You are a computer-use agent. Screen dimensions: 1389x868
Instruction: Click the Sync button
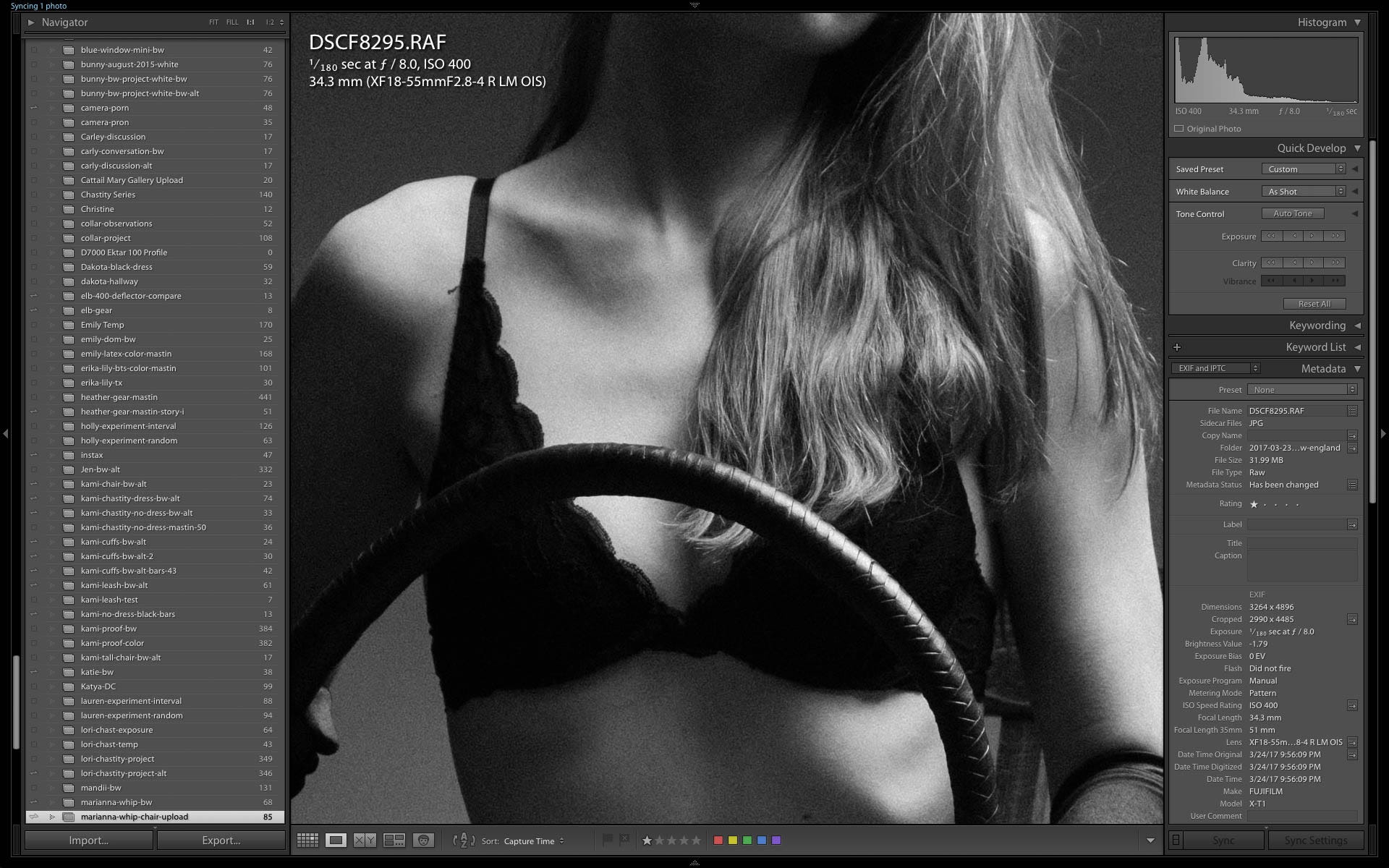[x=1224, y=840]
